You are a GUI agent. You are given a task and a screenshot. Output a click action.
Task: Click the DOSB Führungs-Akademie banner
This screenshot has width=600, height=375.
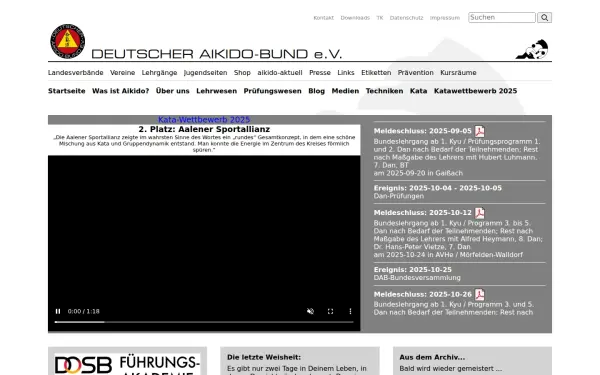(x=127, y=364)
